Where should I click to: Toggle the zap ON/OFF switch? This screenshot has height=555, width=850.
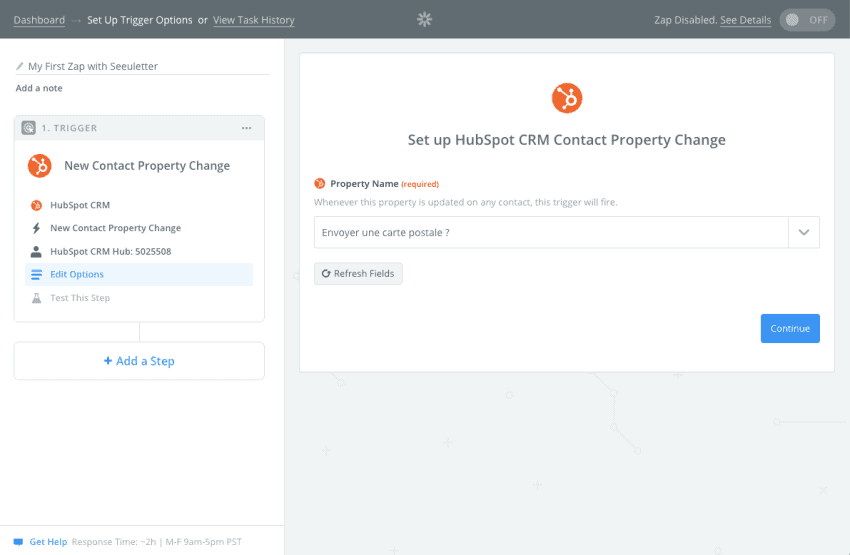[807, 20]
